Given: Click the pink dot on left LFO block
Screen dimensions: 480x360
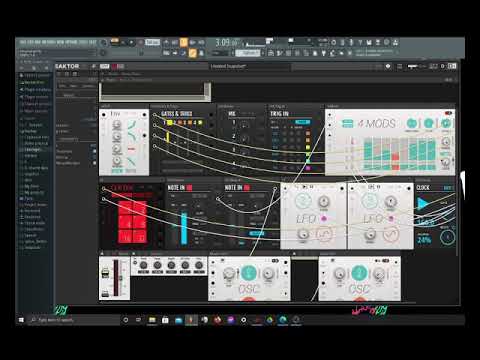Looking at the screenshot, I should pos(323,219).
